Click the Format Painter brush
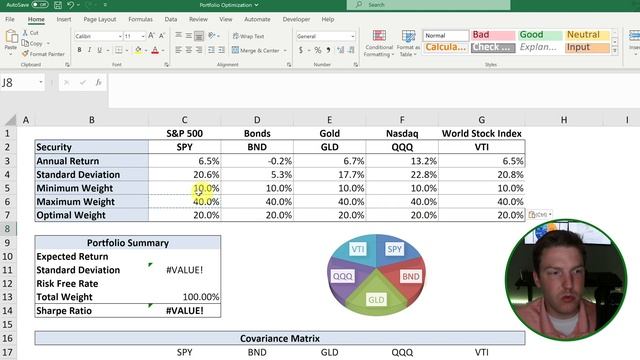The height and width of the screenshot is (360, 640). tap(25, 53)
